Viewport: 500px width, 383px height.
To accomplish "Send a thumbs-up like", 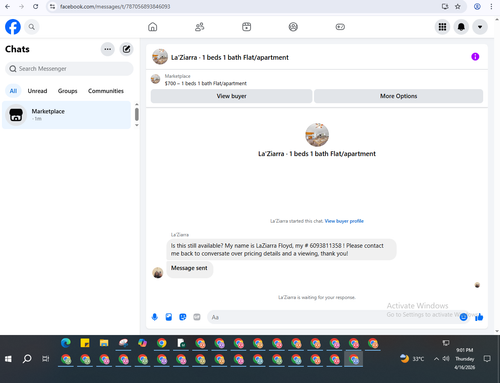I will (479, 317).
